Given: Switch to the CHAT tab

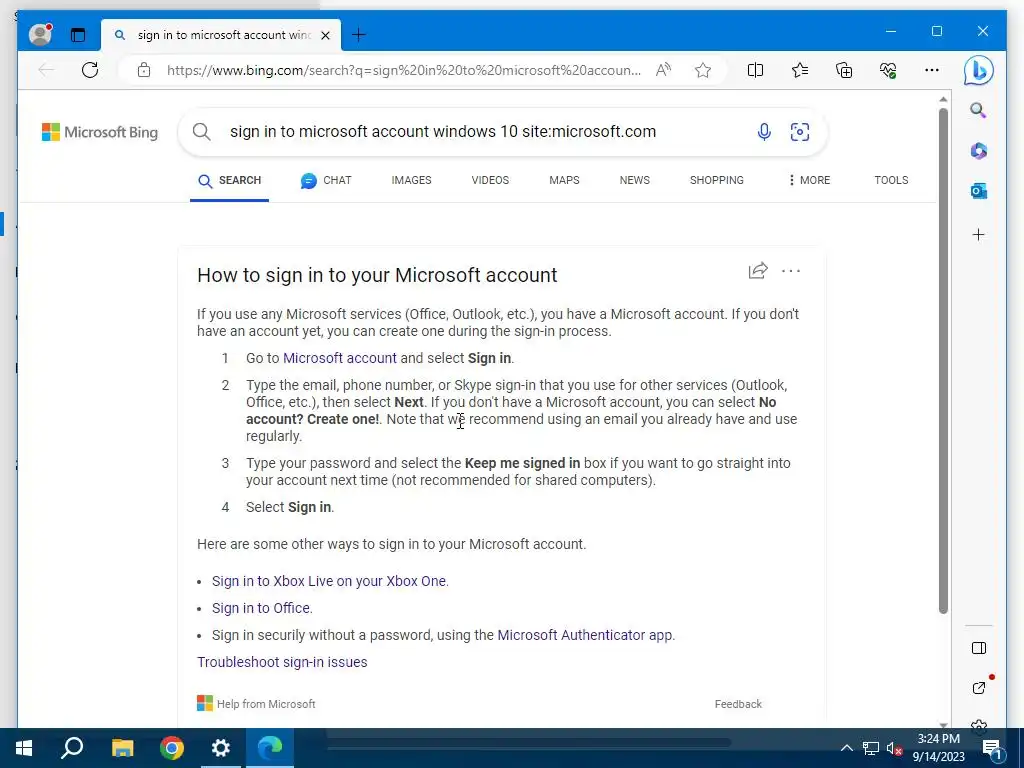Looking at the screenshot, I should (x=326, y=180).
